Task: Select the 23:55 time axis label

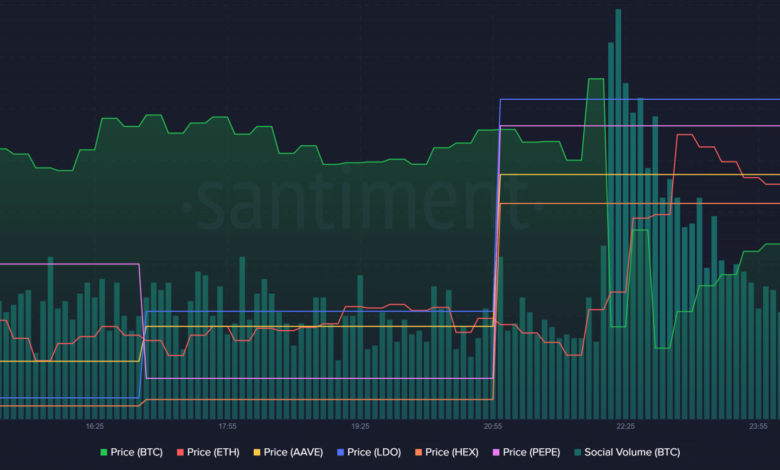Action: [759, 426]
